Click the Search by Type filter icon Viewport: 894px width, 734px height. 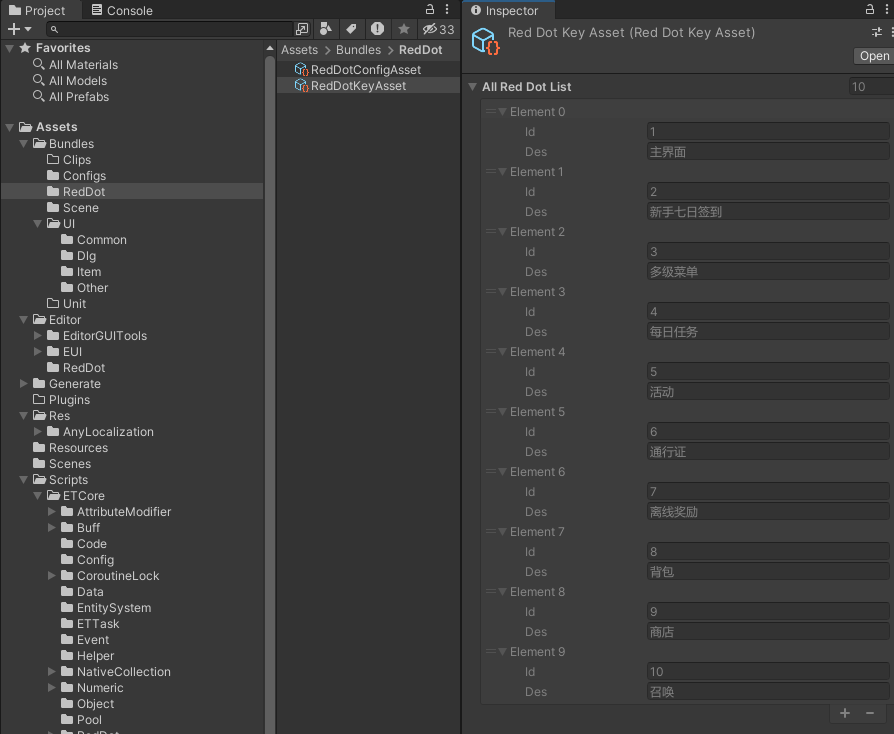[x=327, y=29]
